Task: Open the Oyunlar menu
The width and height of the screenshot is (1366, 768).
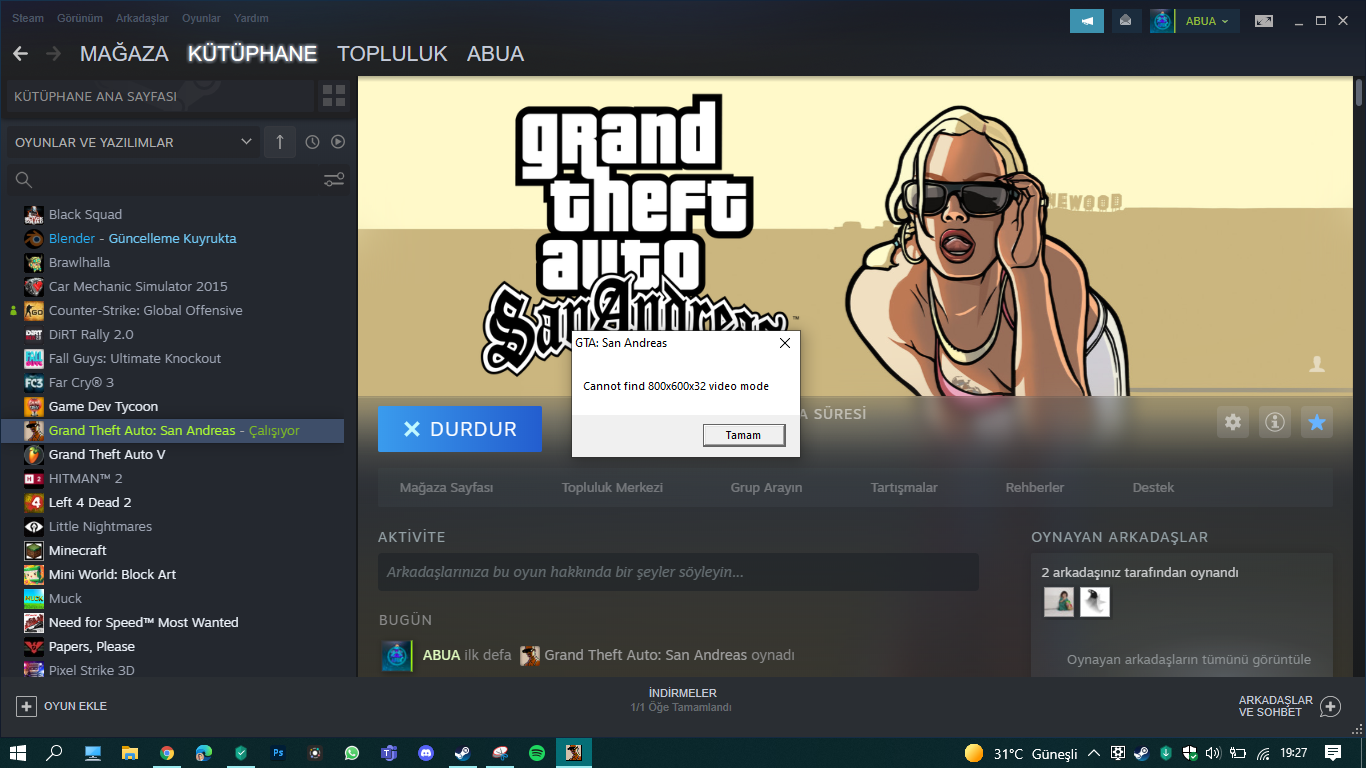Action: click(x=201, y=18)
